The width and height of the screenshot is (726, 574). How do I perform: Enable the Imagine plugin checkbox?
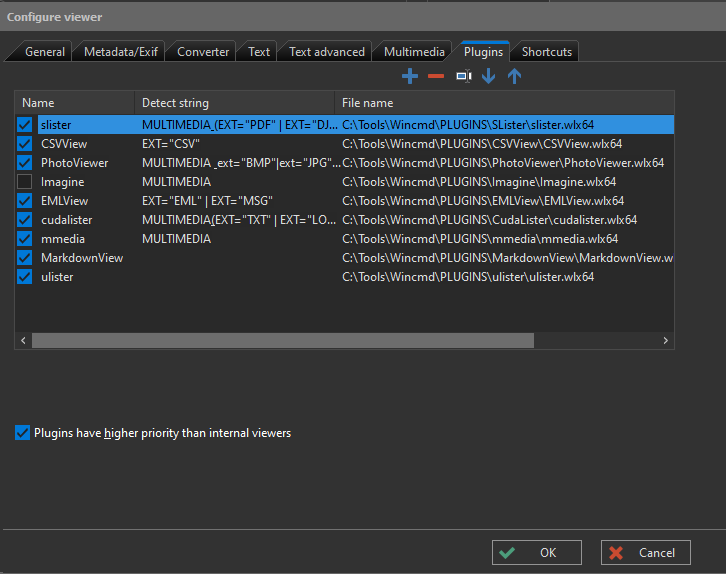pos(25,181)
